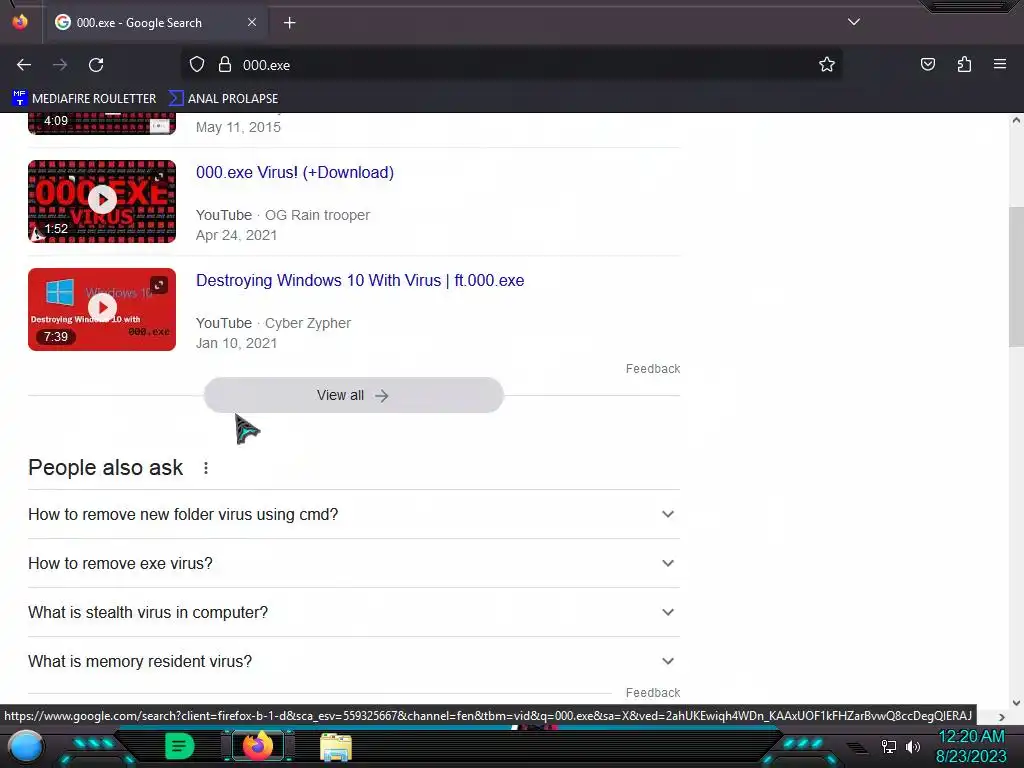
Task: Expand What is memory resident virus question
Action: 353,662
